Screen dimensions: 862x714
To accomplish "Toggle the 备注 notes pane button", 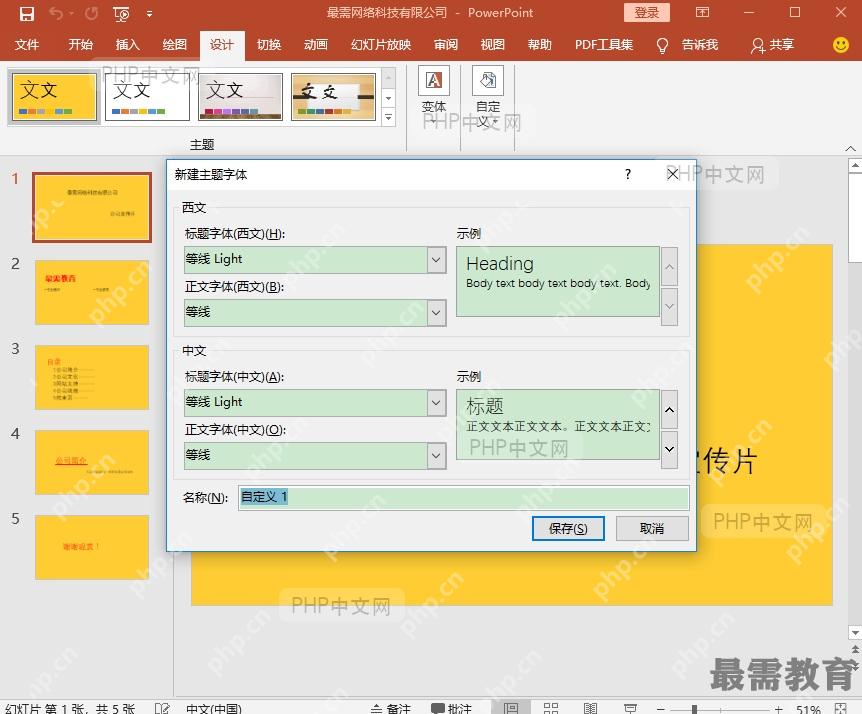I will point(390,708).
